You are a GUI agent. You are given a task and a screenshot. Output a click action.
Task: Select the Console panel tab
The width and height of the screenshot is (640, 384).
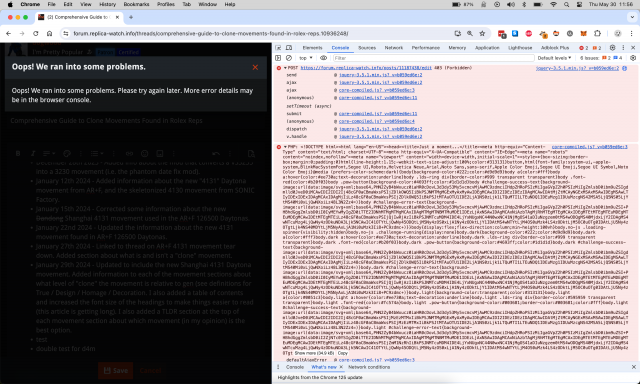click(340, 48)
